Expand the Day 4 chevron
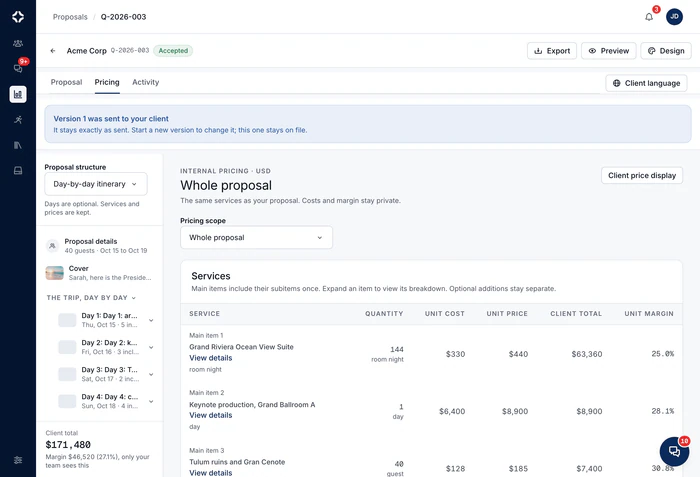The height and width of the screenshot is (477, 700). pos(151,402)
